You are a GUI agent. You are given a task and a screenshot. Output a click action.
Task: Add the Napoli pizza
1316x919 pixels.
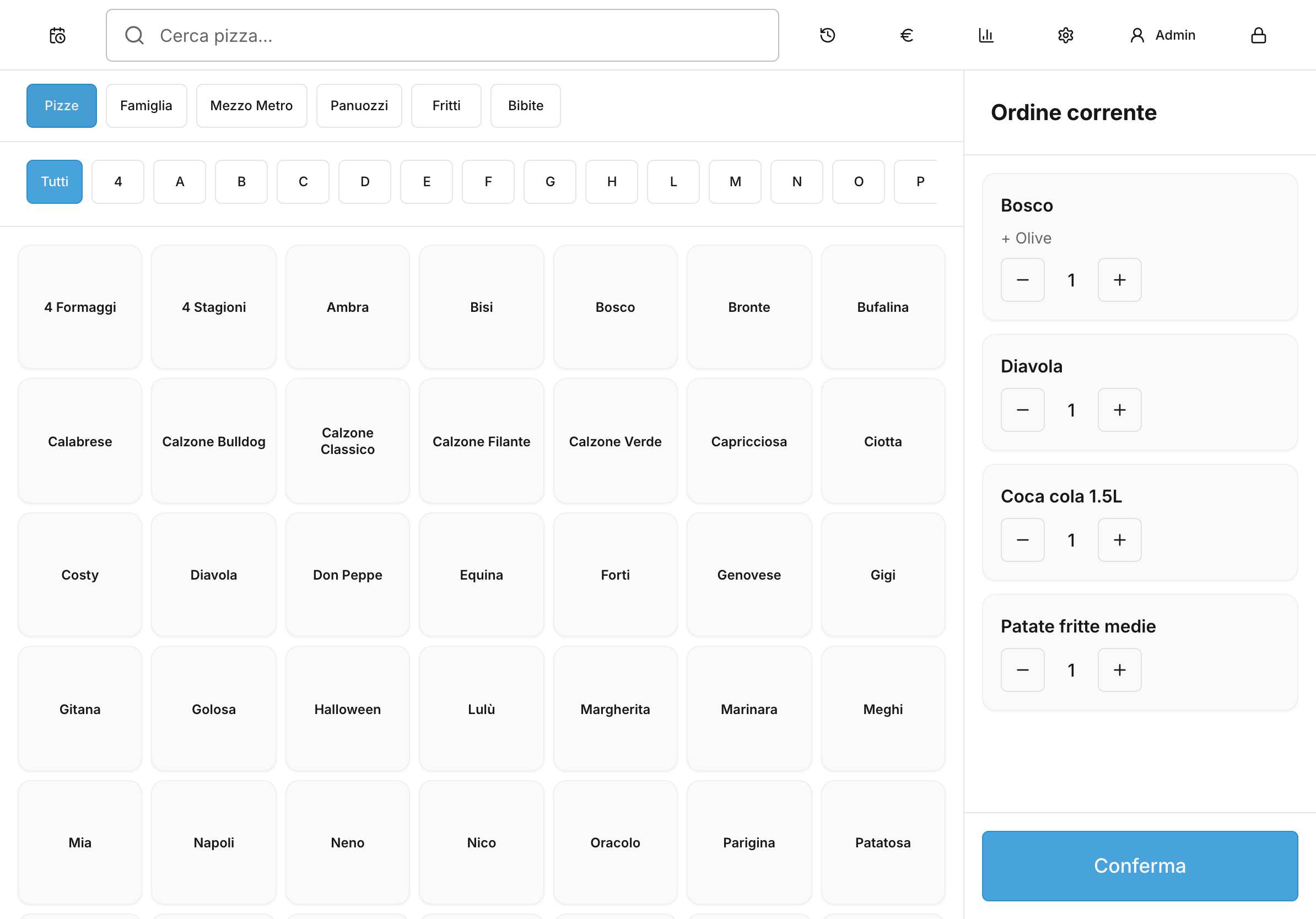coord(214,843)
